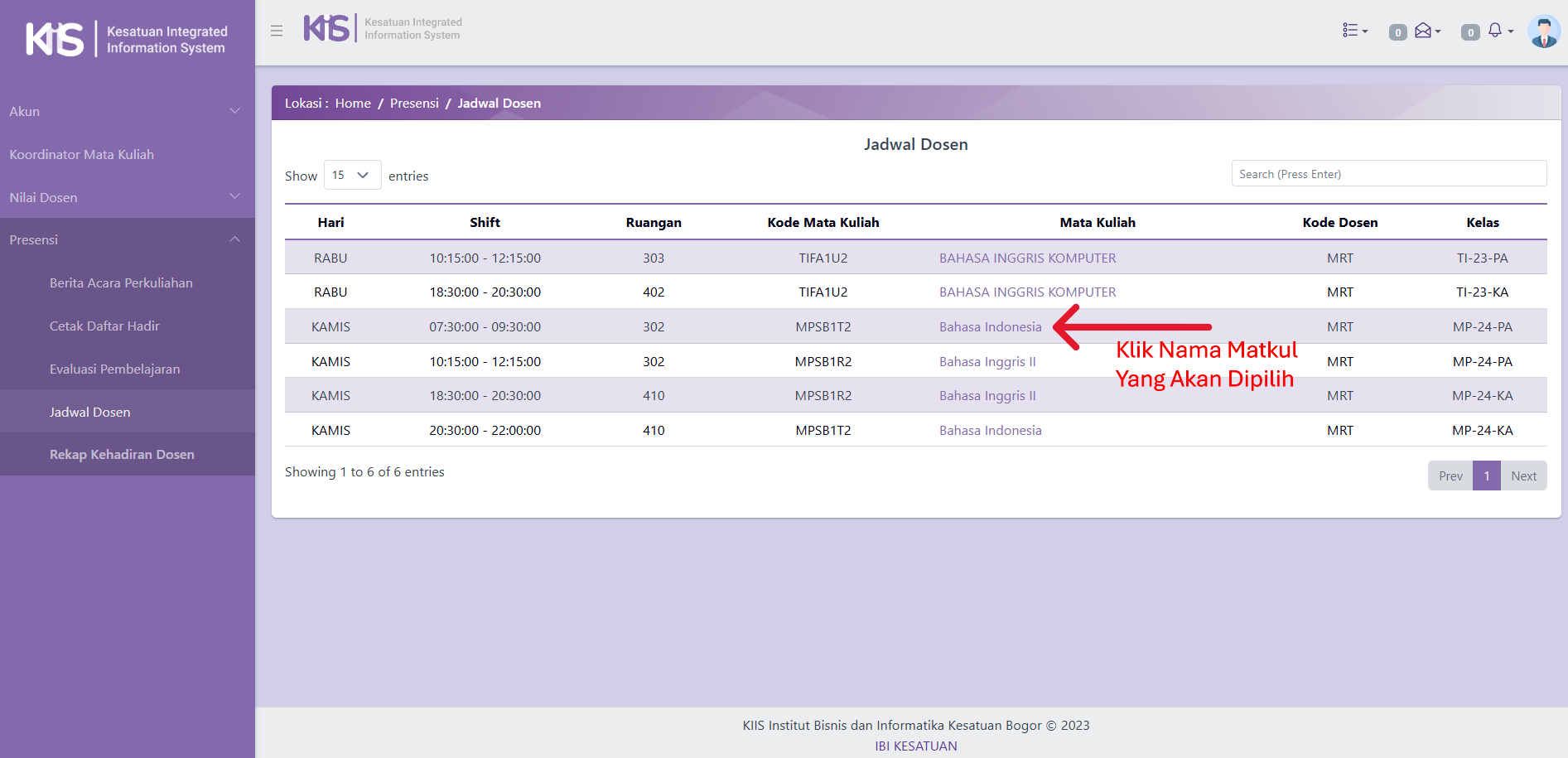This screenshot has width=1568, height=758.
Task: Click the Home breadcrumb link
Action: coord(353,104)
